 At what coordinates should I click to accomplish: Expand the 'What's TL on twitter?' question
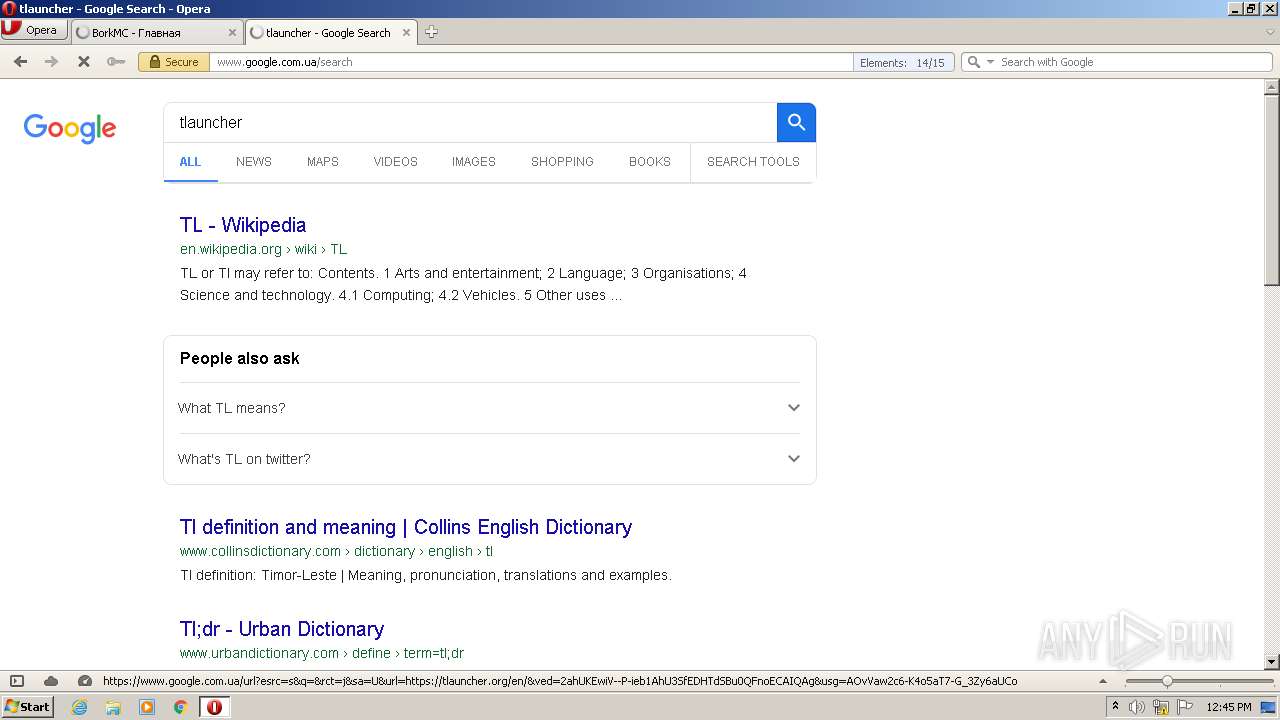pyautogui.click(x=489, y=459)
